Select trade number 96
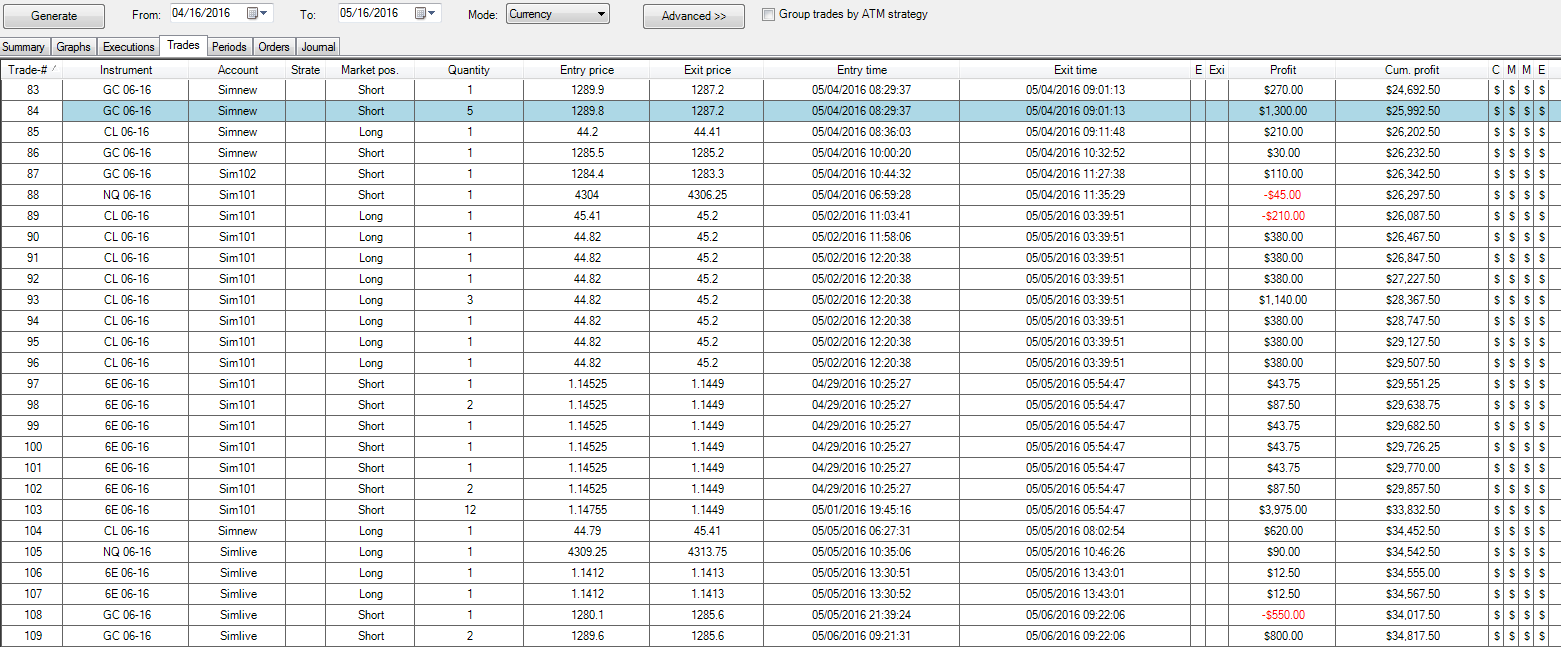This screenshot has height=647, width=1561. (x=32, y=363)
